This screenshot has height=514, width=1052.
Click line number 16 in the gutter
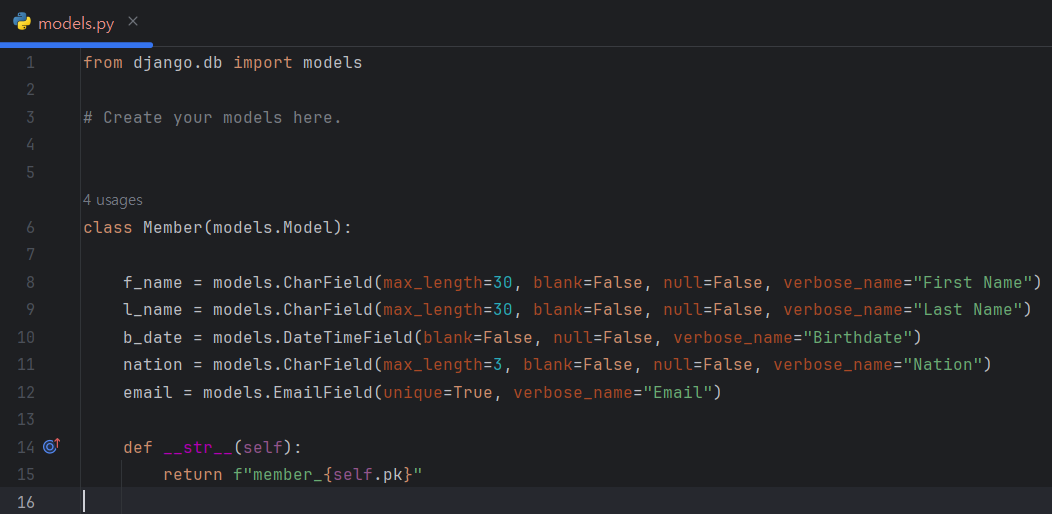[25, 501]
